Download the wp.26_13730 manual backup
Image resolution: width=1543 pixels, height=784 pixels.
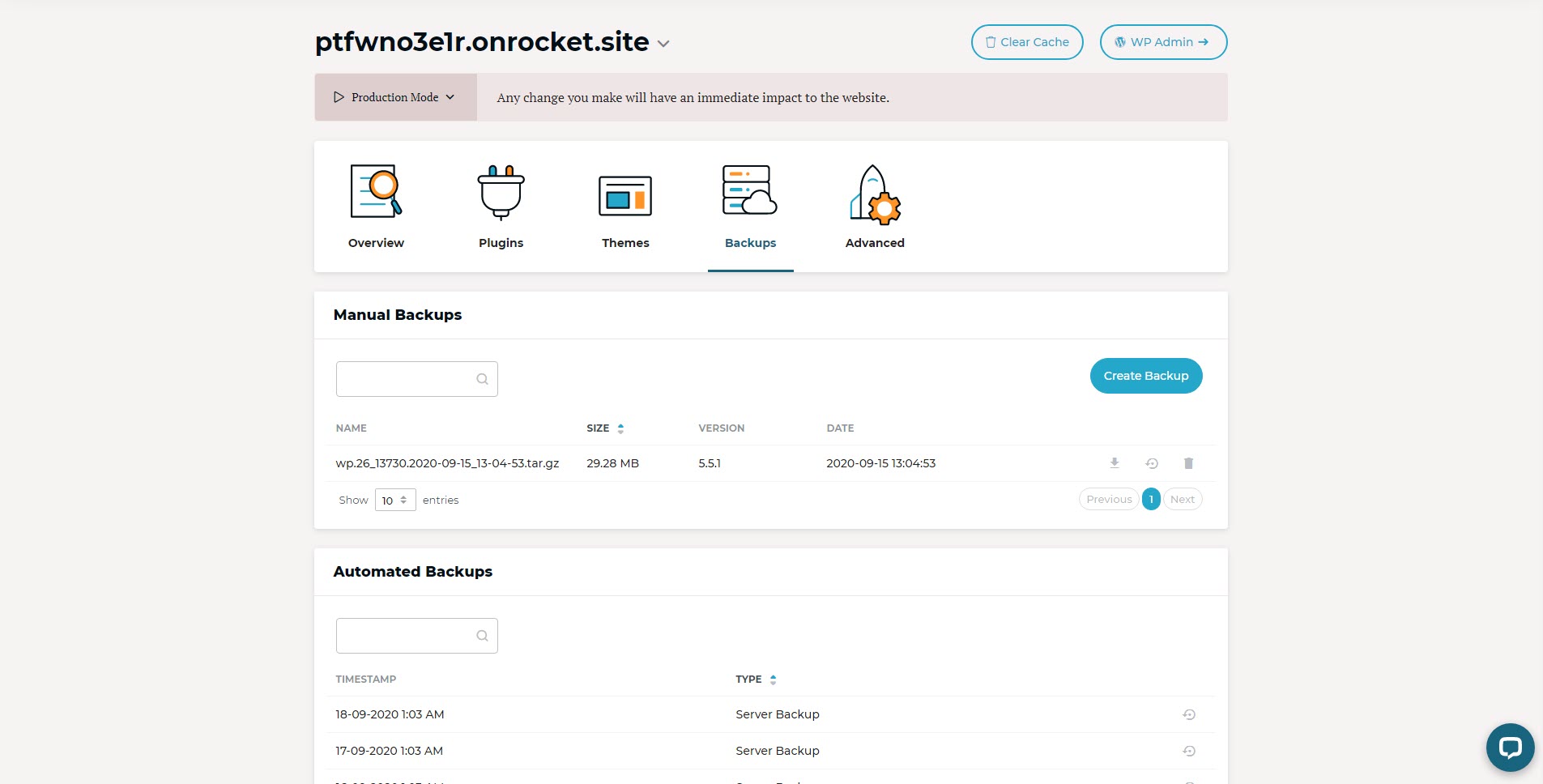pos(1115,463)
